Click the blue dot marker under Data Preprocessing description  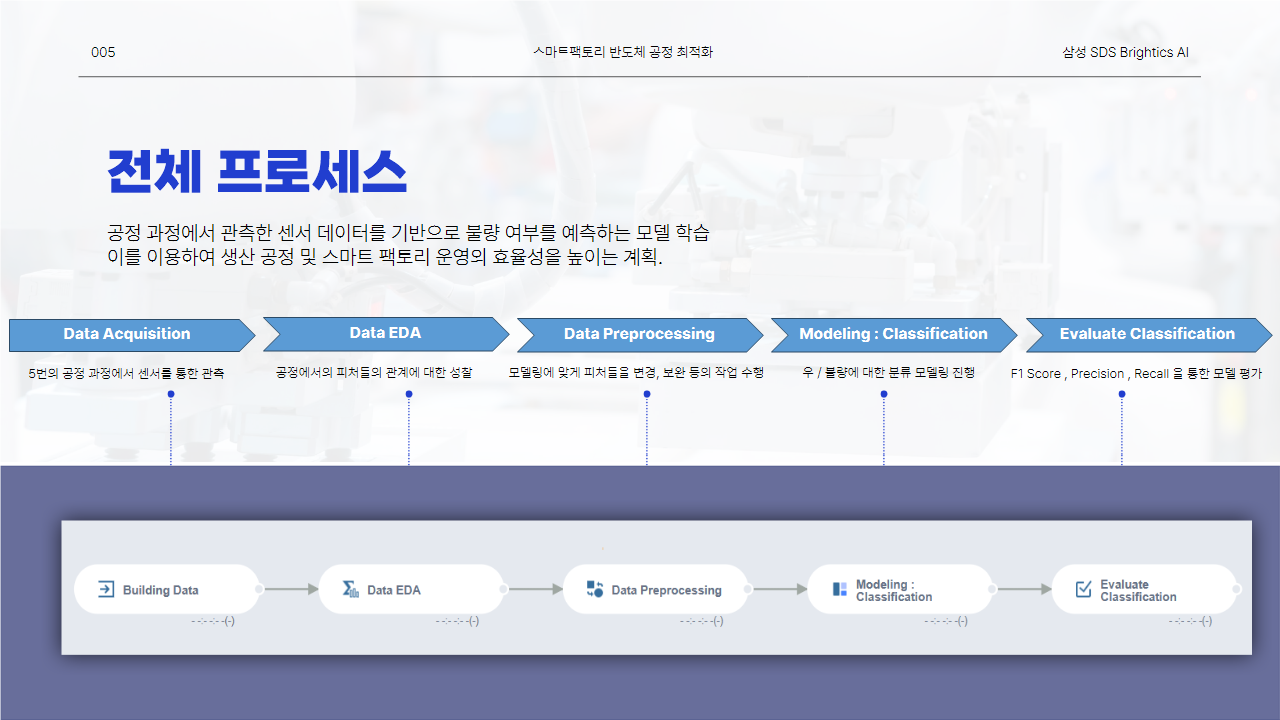click(x=647, y=394)
